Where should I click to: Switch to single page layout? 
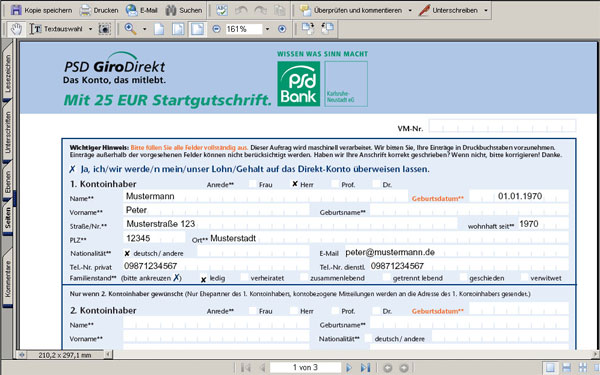[550, 368]
